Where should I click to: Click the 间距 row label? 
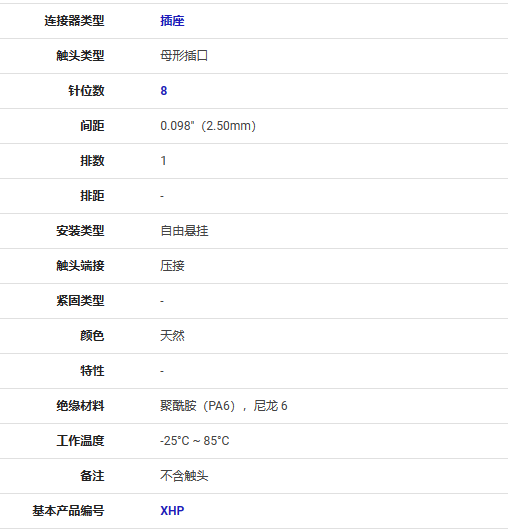coord(92,126)
